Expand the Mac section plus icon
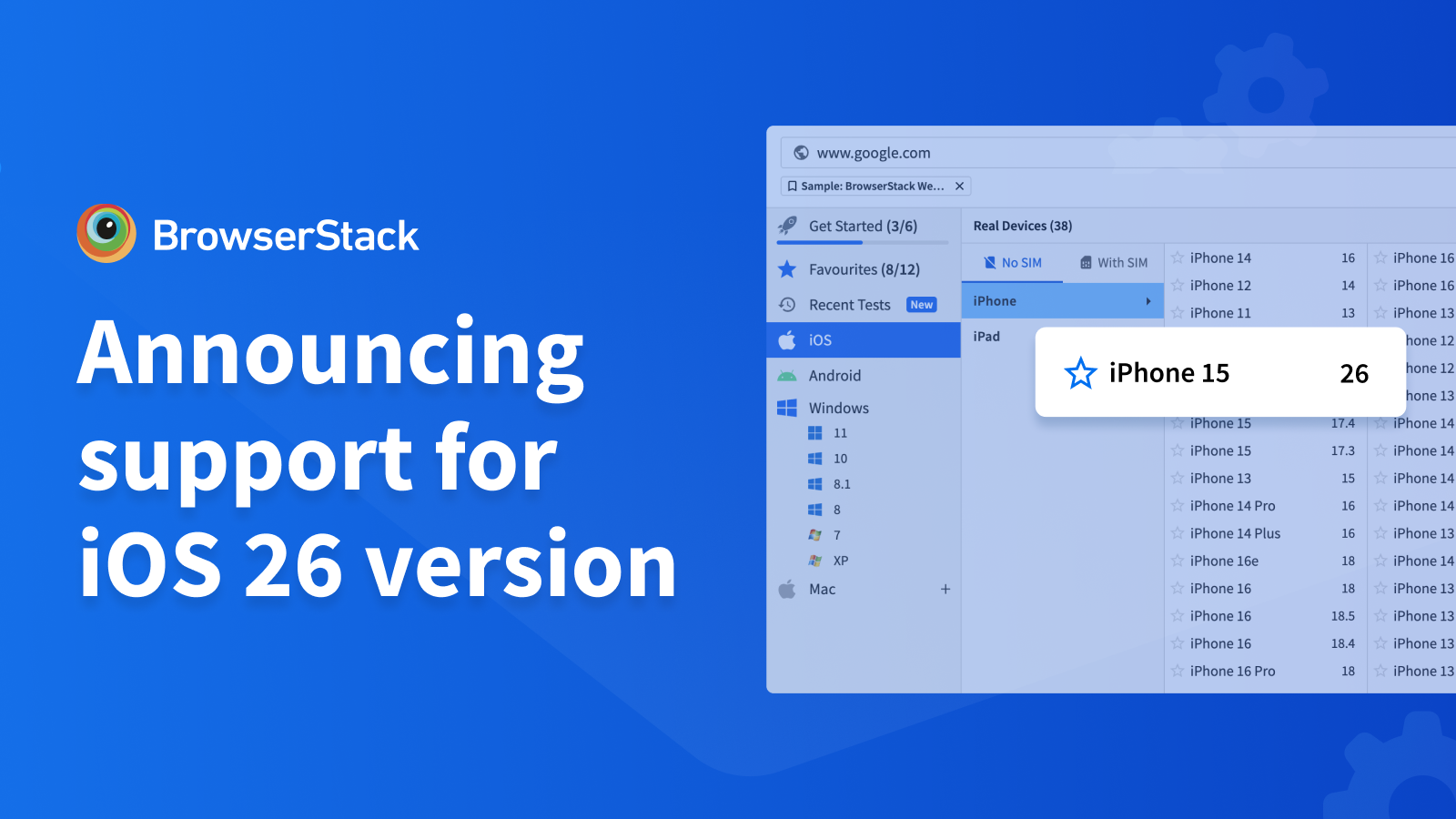 tap(945, 589)
